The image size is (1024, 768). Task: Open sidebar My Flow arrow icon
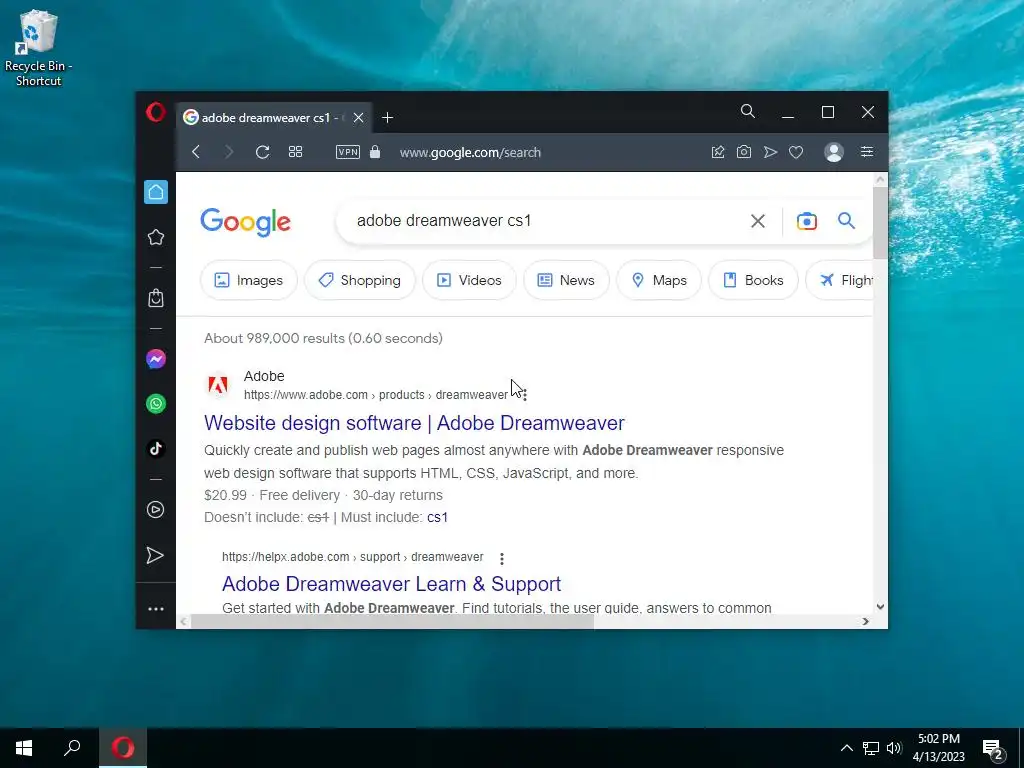pos(155,555)
